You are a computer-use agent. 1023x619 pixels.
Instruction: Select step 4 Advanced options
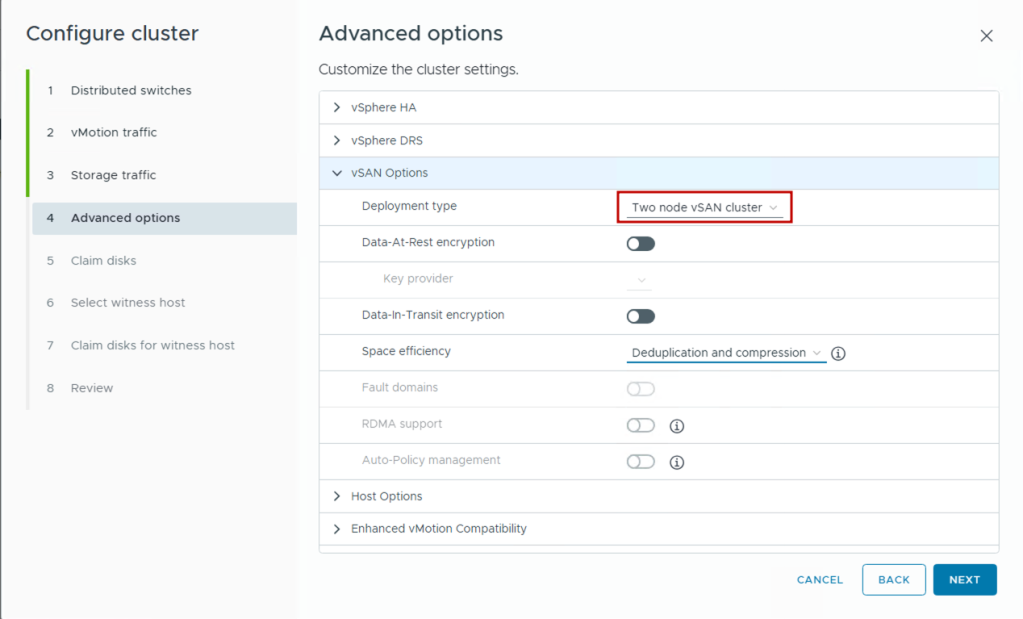(164, 218)
